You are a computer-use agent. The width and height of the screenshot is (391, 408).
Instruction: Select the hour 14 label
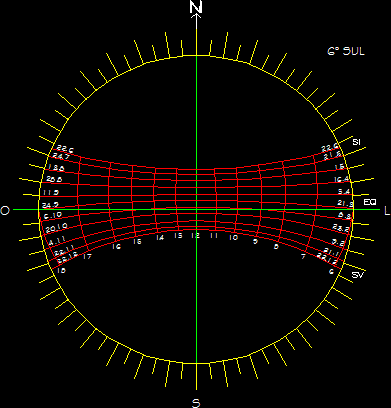[160, 238]
